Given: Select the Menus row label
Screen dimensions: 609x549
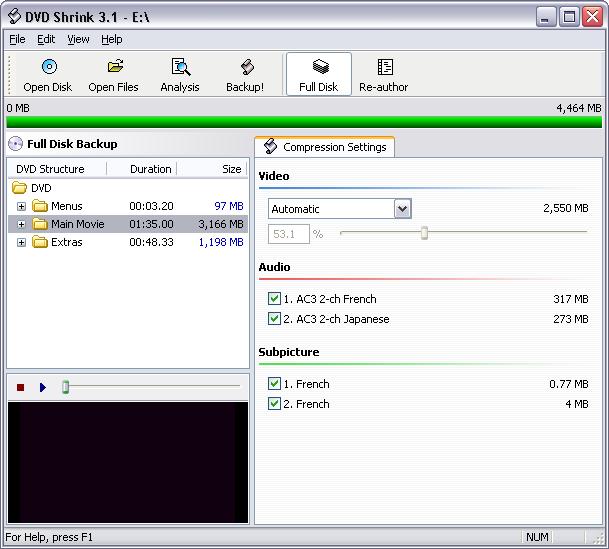Looking at the screenshot, I should pyautogui.click(x=66, y=206).
